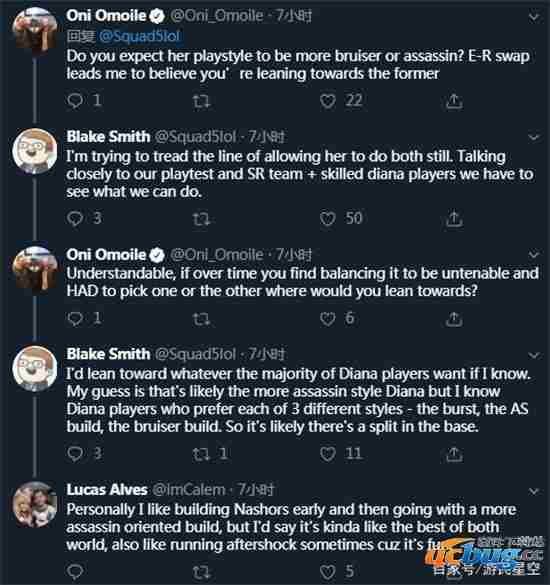550x585 pixels.
Task: Reply to Blake Smith's 'tread the line' tweet
Action: tap(75, 219)
